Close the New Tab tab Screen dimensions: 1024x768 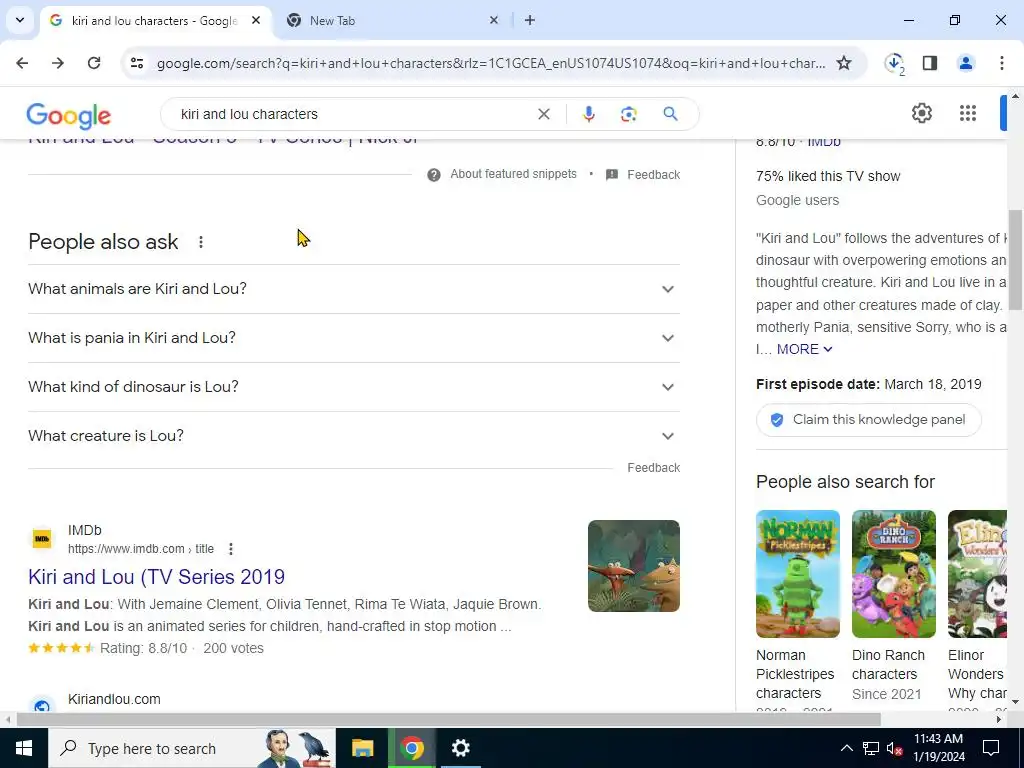[x=494, y=20]
